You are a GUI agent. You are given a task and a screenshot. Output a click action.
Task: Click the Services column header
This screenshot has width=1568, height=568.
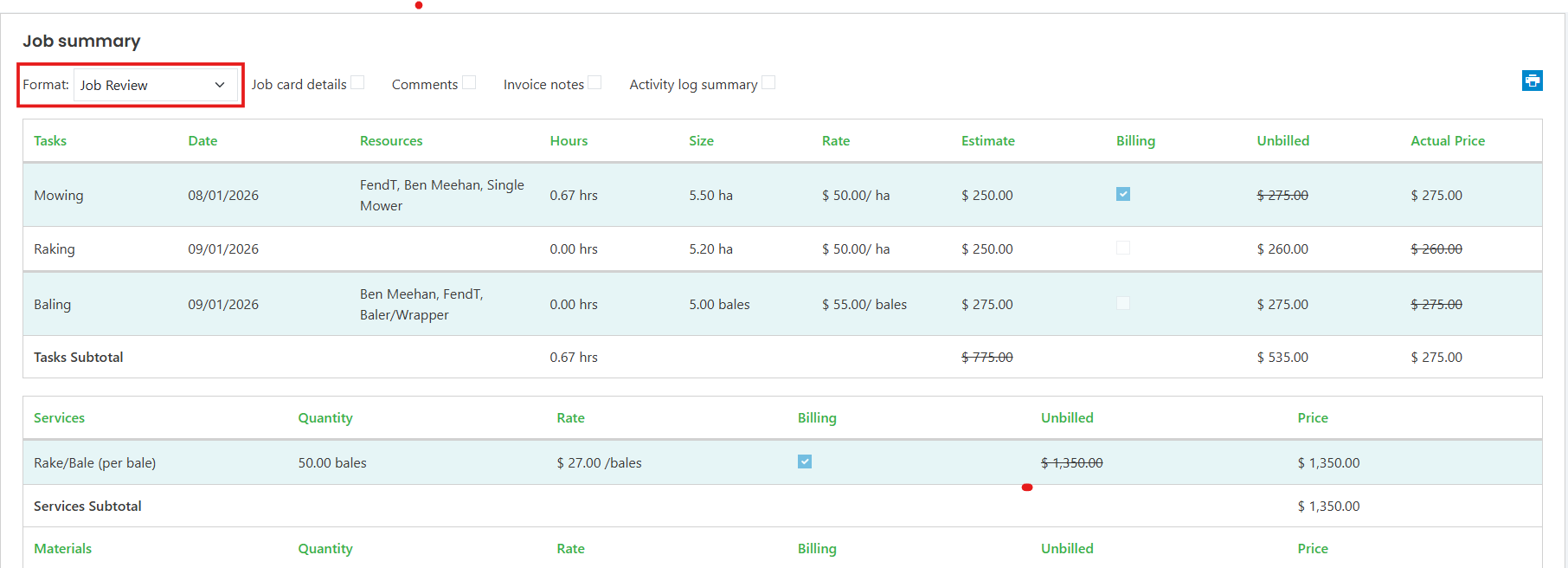click(x=59, y=417)
